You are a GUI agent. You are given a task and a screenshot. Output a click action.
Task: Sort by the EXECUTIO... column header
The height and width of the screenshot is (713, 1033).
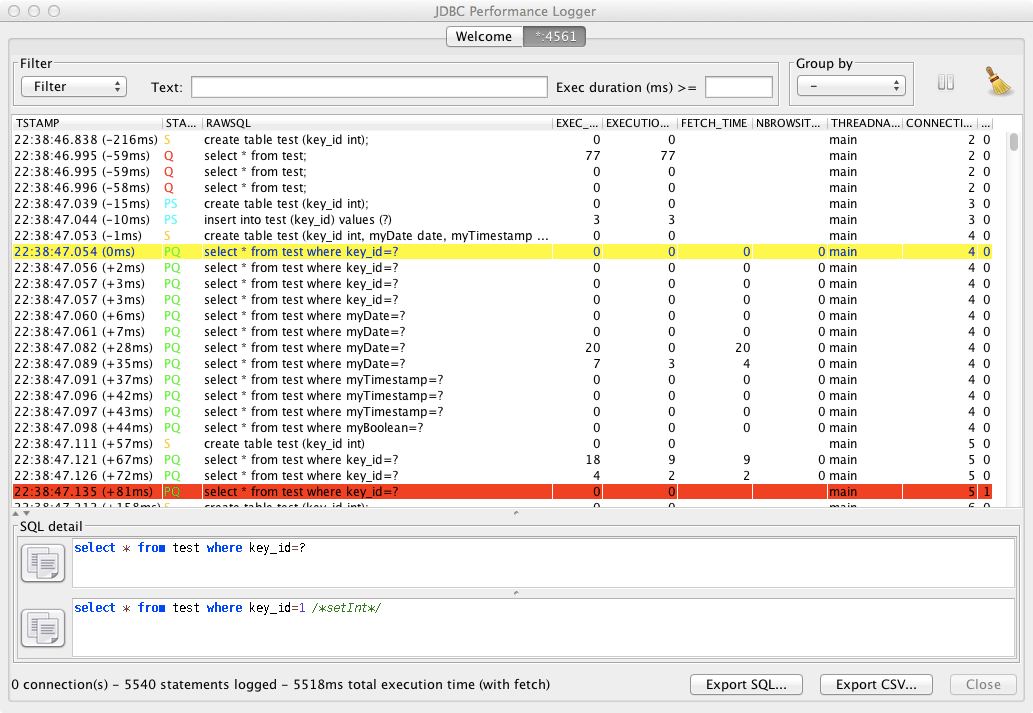[x=640, y=123]
